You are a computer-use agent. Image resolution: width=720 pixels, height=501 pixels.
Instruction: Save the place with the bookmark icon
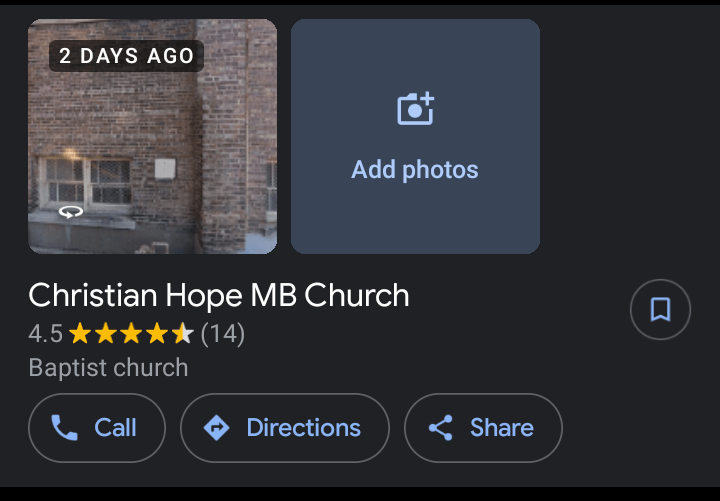(660, 310)
